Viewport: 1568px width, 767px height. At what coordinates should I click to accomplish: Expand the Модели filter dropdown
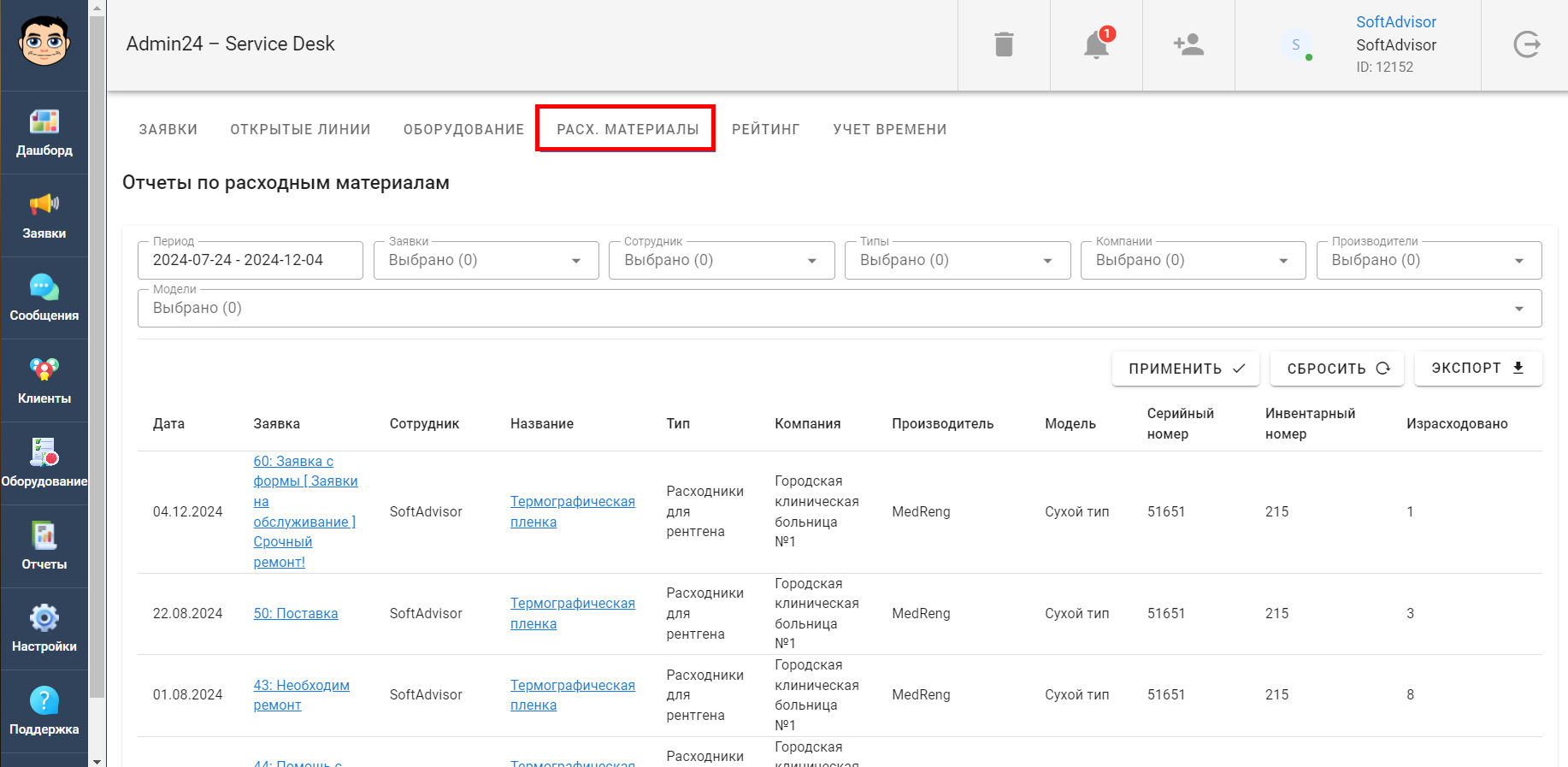point(840,308)
